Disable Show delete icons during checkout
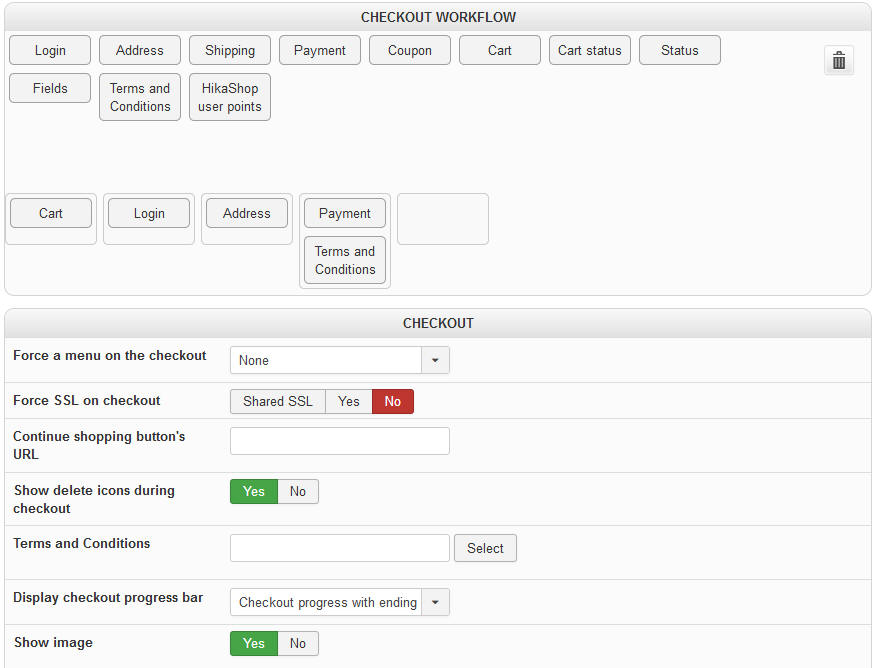The image size is (872, 668). [298, 491]
